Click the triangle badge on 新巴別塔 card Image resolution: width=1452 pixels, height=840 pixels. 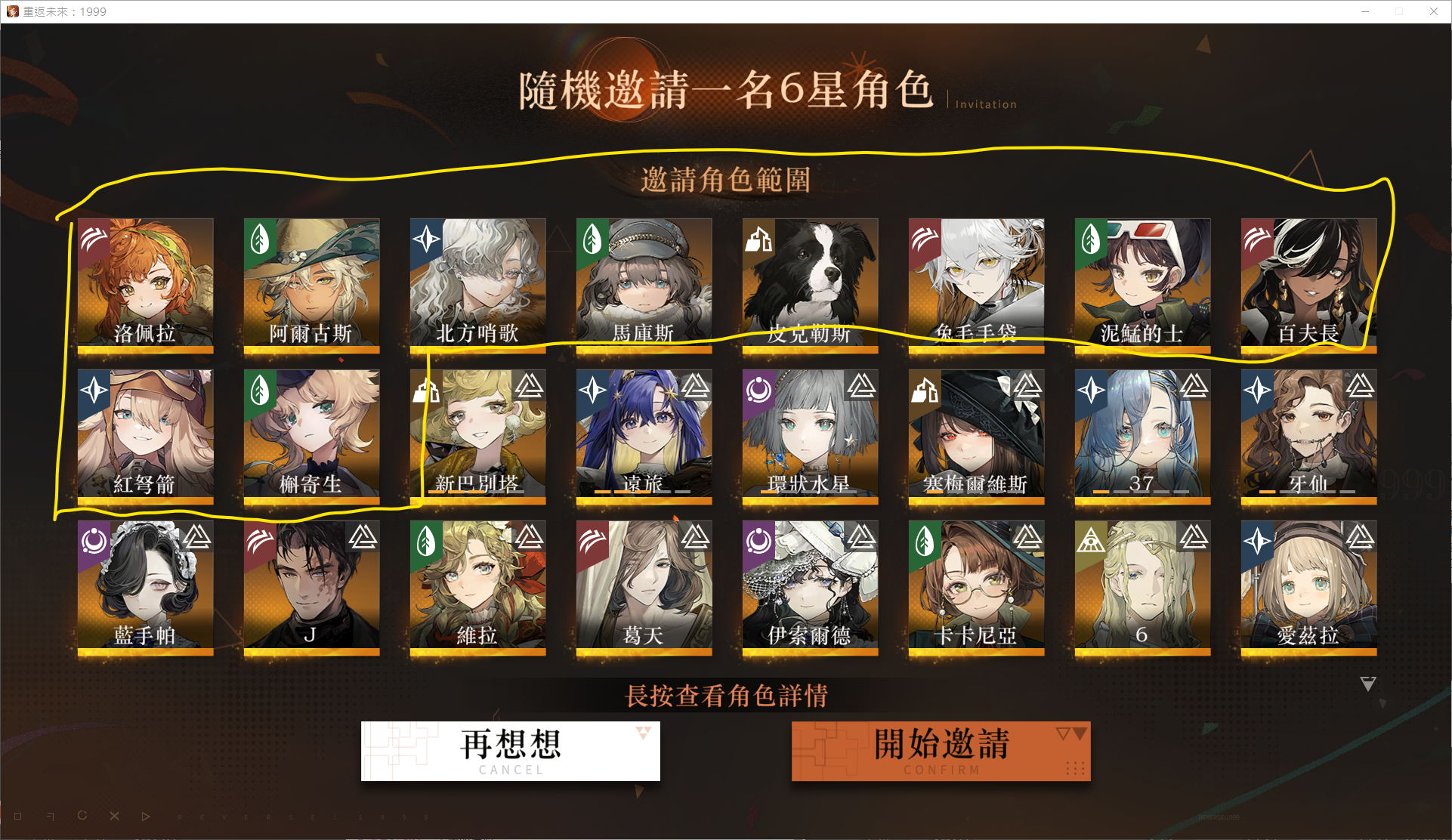coord(529,386)
